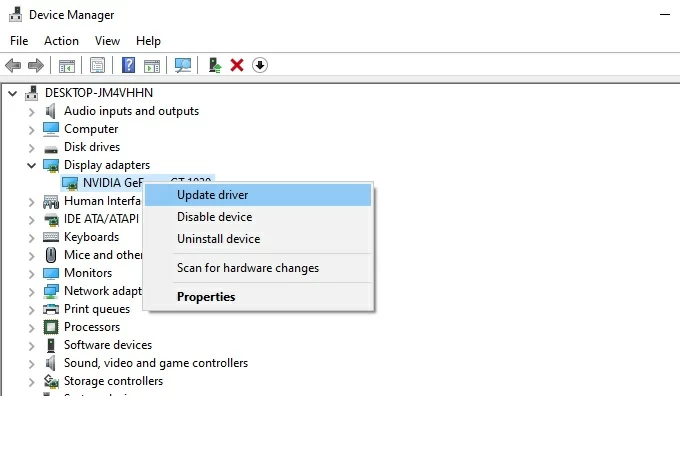The width and height of the screenshot is (680, 450).
Task: Expand the Processors category arrow
Action: pyautogui.click(x=31, y=327)
